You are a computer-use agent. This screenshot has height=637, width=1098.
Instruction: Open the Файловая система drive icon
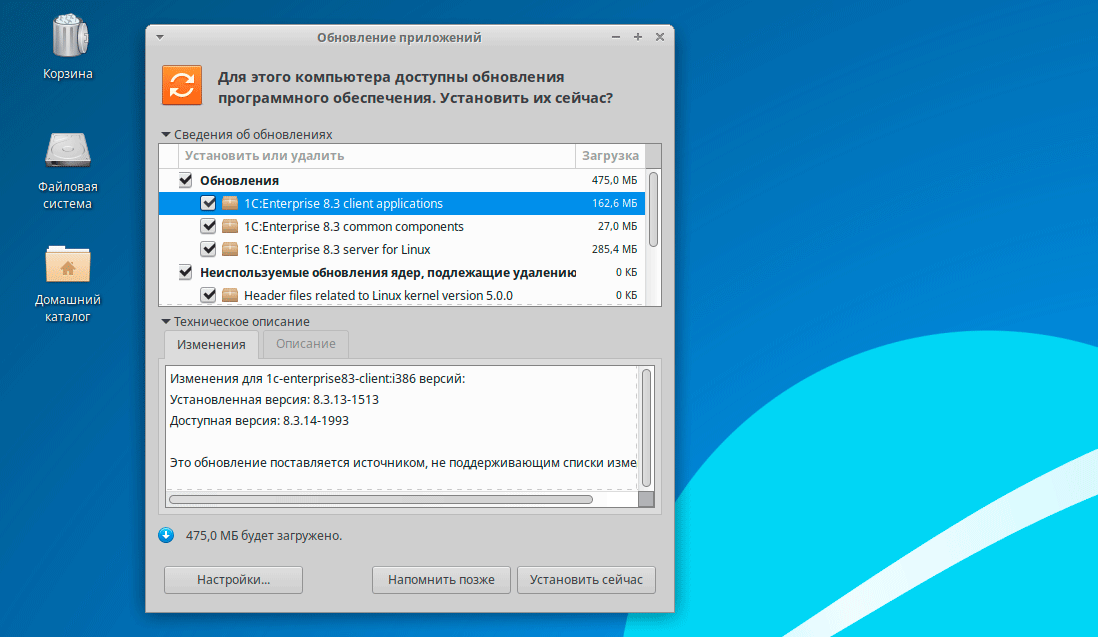point(68,149)
